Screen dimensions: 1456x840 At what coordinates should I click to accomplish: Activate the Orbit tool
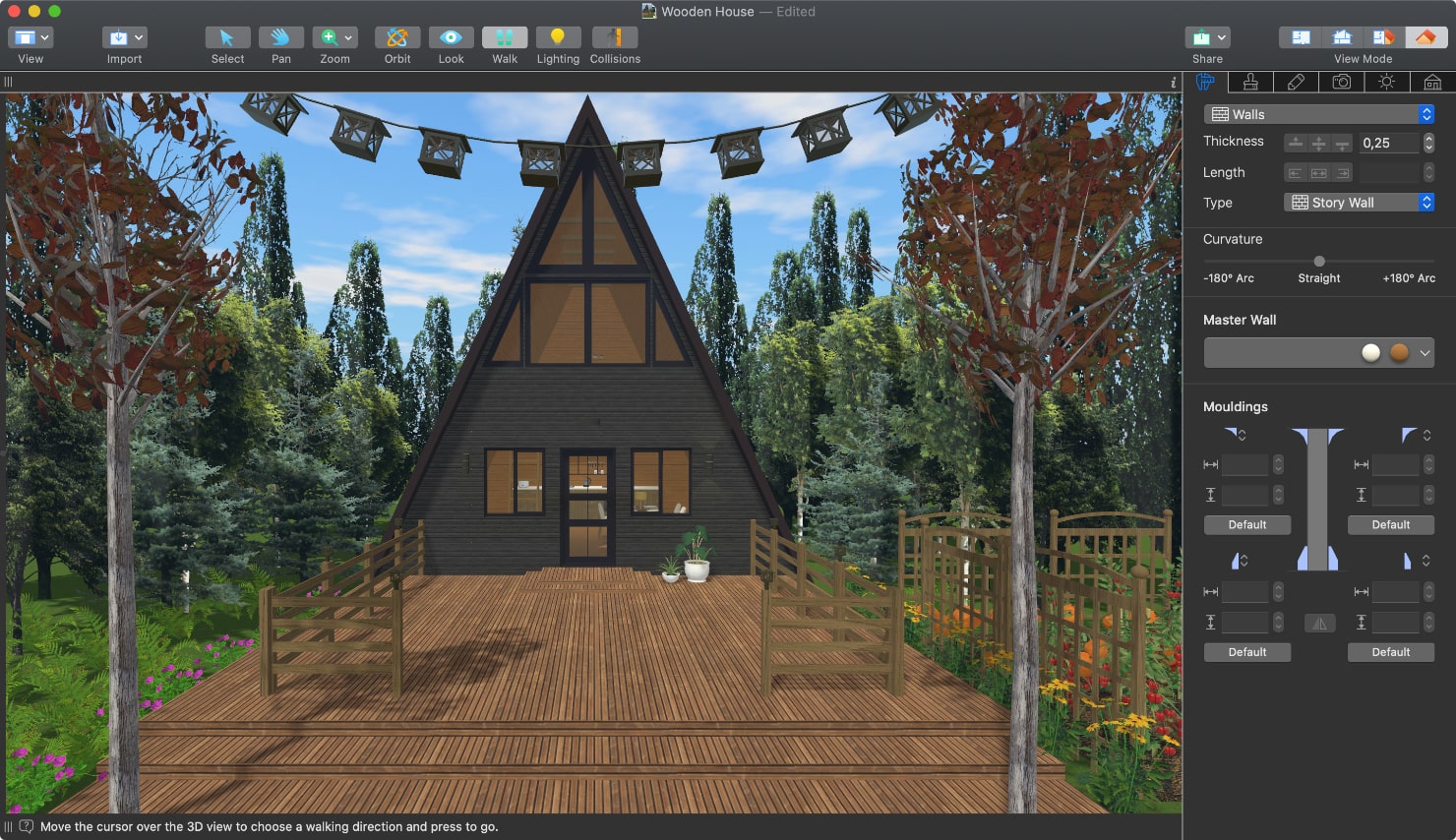[x=396, y=39]
